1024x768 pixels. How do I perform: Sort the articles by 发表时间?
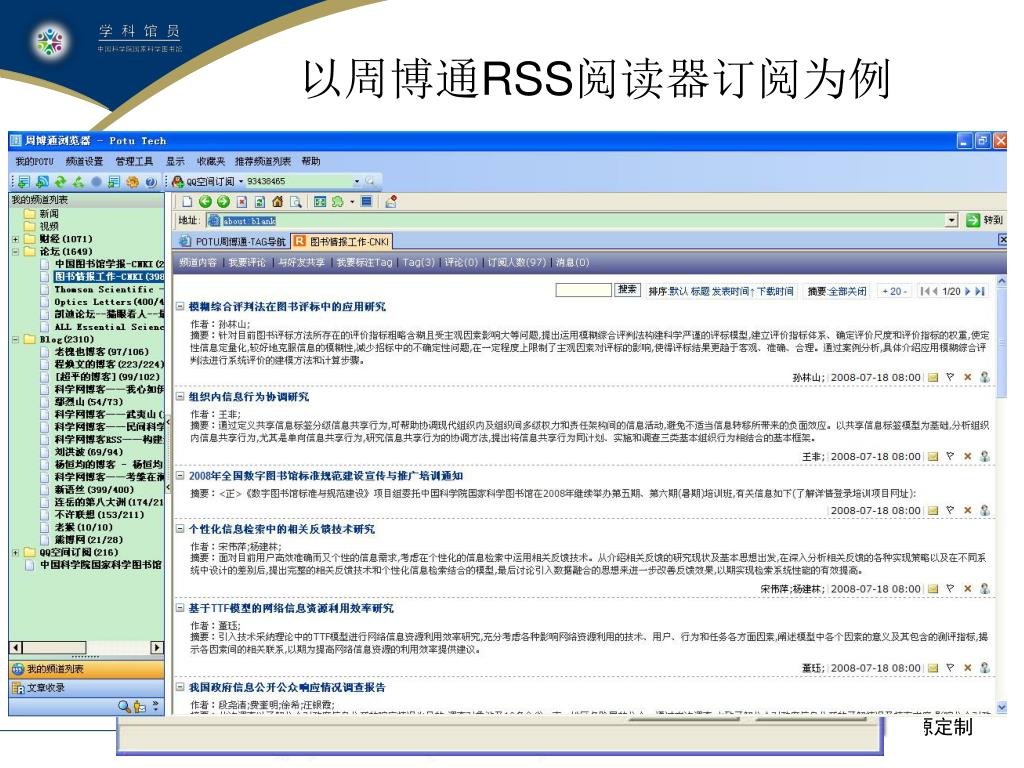click(733, 291)
